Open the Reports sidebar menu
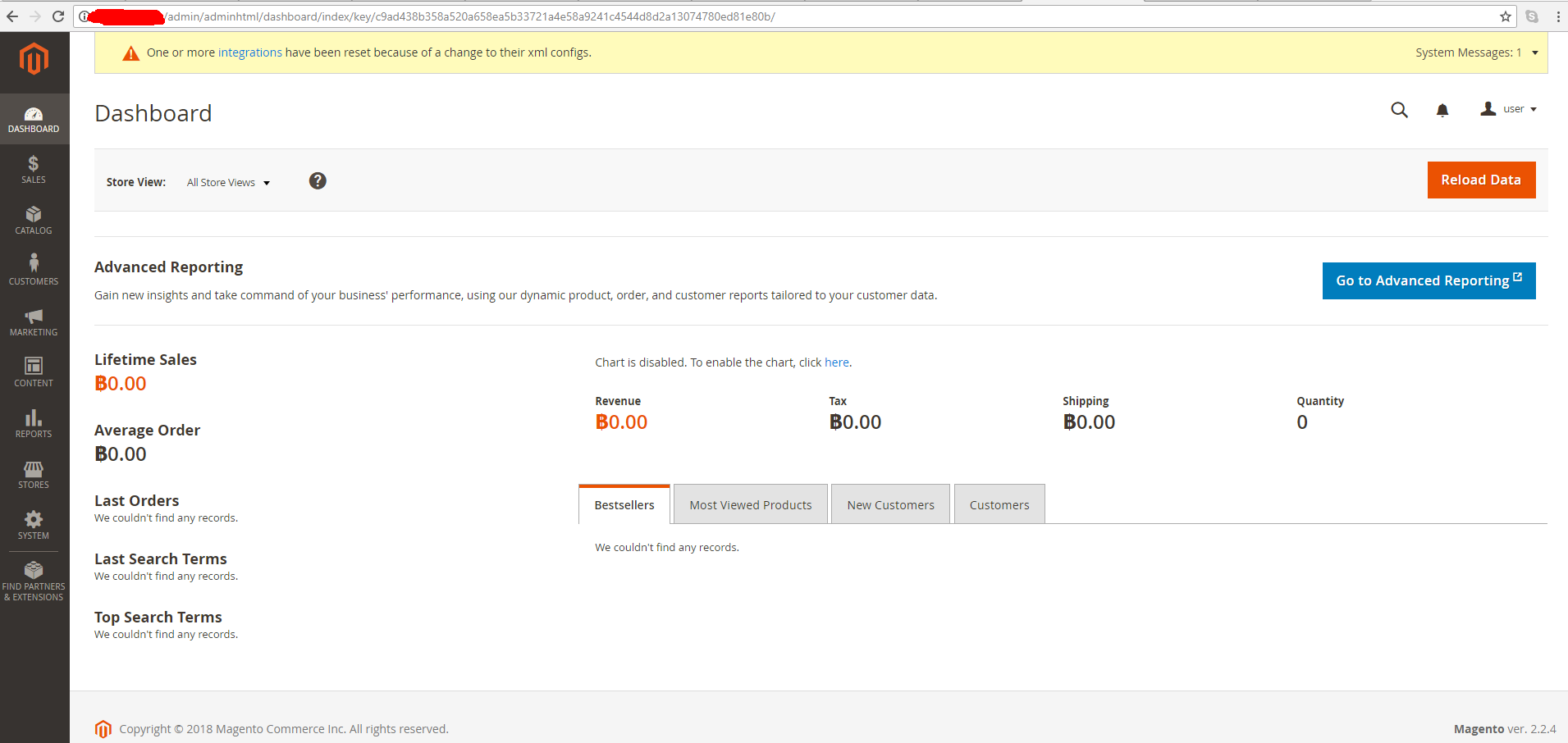Image resolution: width=1568 pixels, height=743 pixels. 34,423
